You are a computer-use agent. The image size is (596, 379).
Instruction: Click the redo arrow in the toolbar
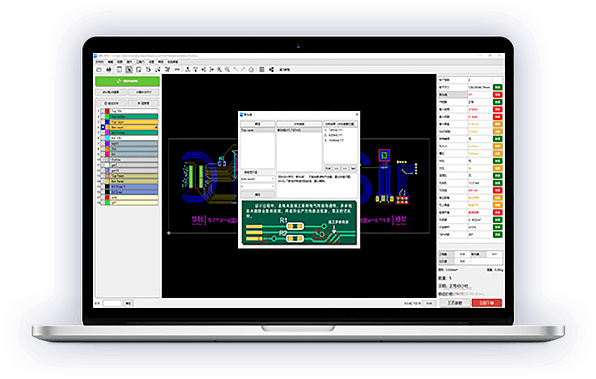click(x=243, y=70)
